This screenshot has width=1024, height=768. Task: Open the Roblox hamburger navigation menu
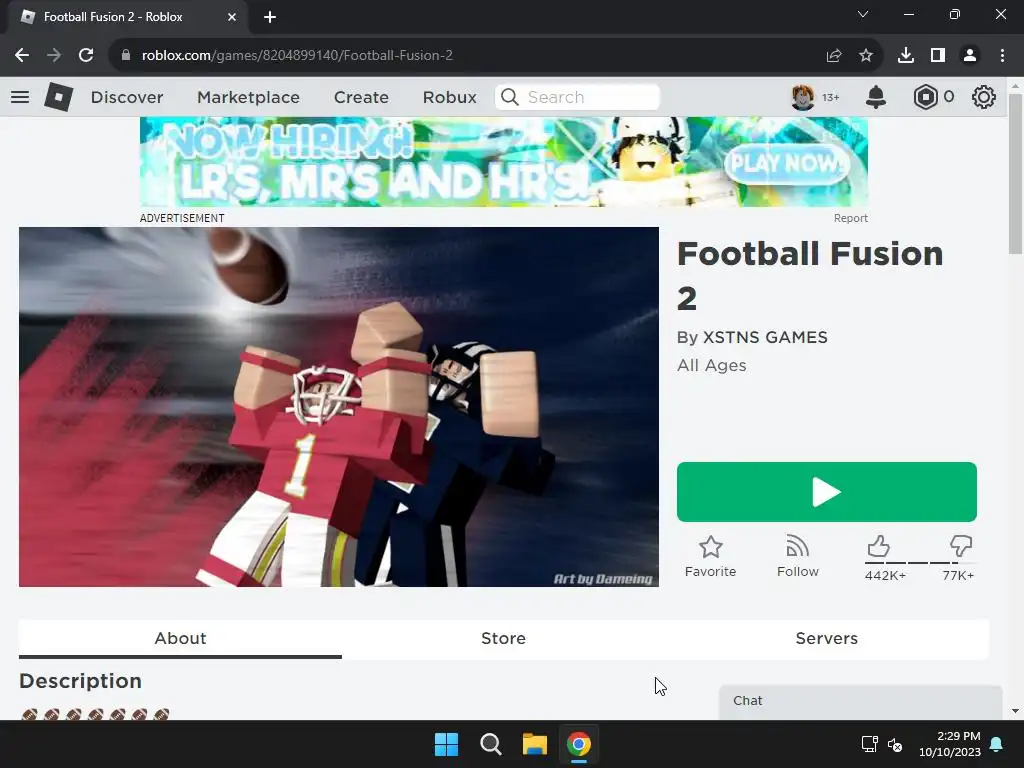[20, 97]
